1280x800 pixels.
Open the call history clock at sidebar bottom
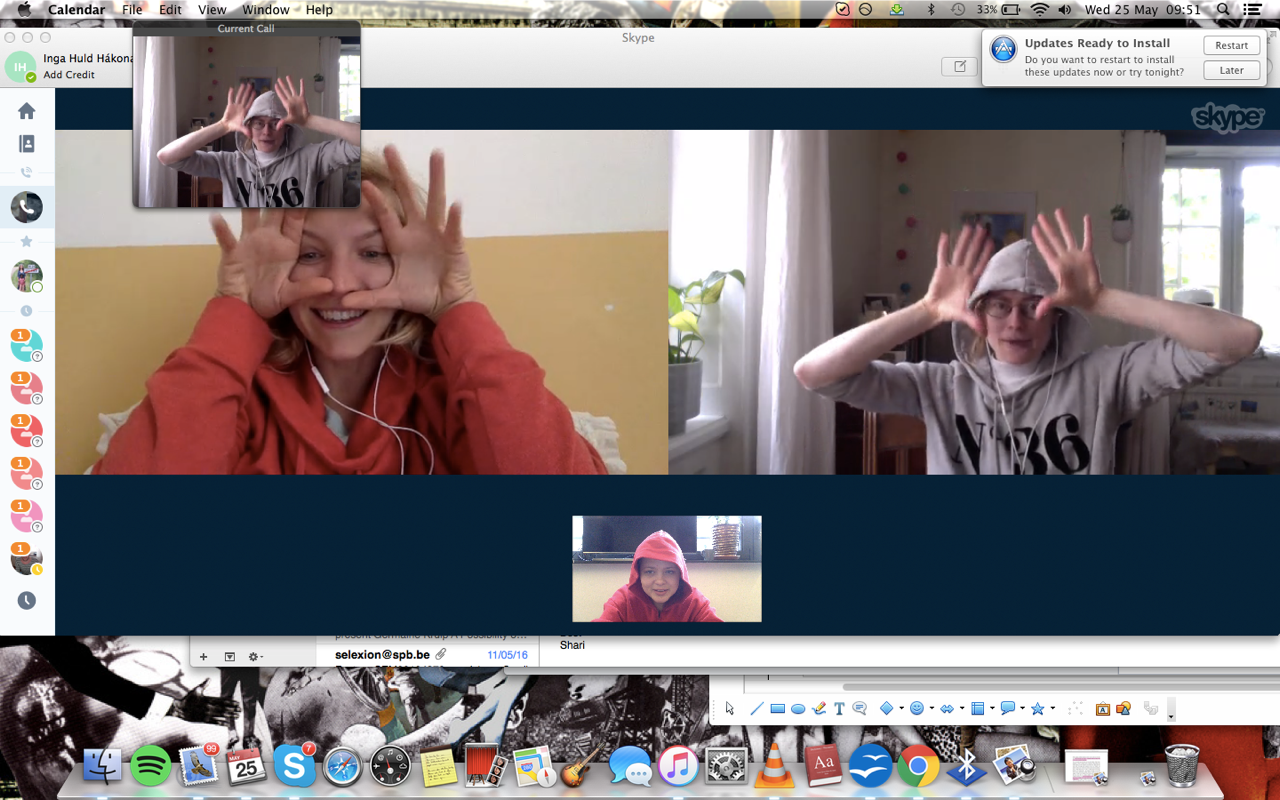pos(27,600)
